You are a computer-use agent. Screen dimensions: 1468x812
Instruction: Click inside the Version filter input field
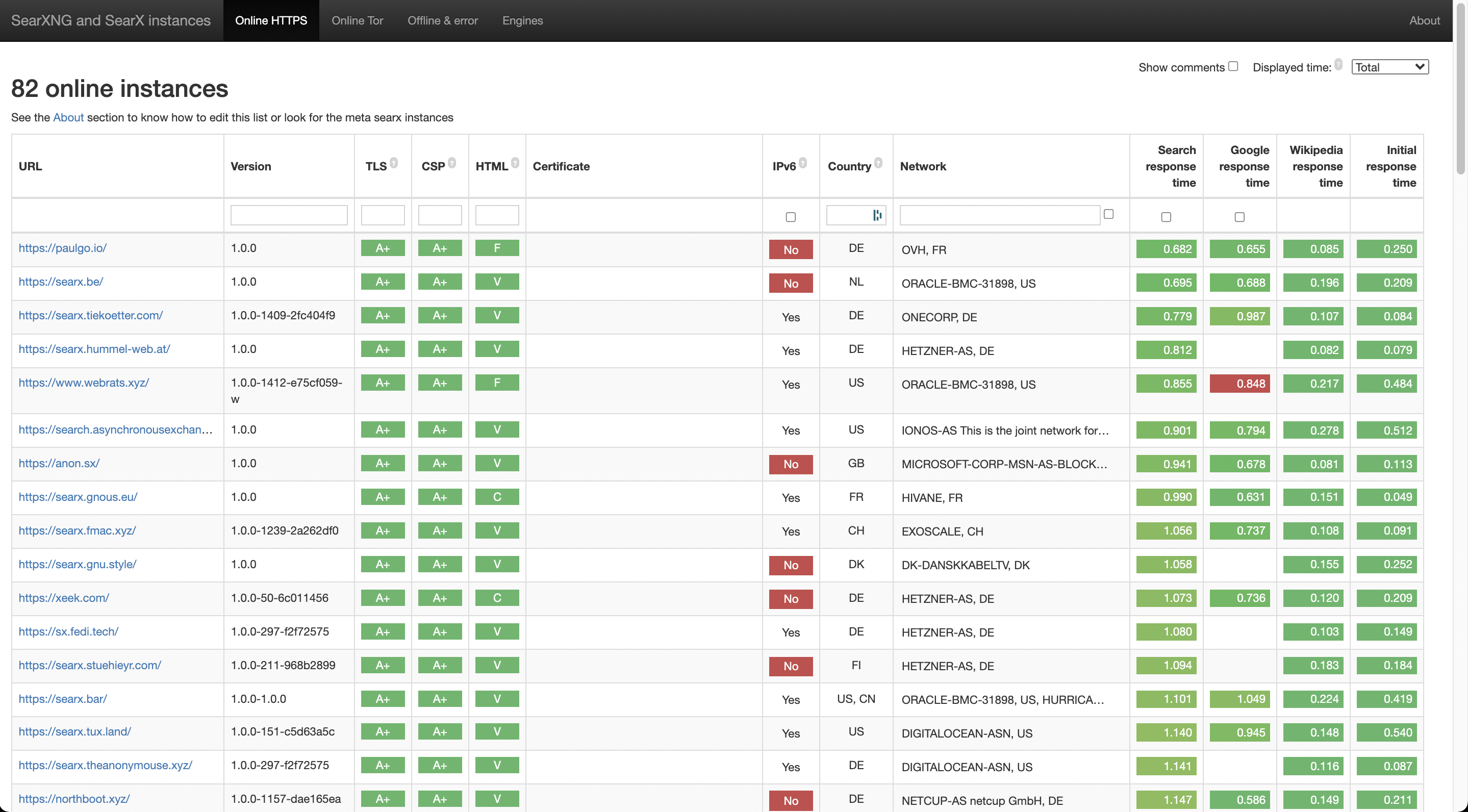pyautogui.click(x=288, y=215)
